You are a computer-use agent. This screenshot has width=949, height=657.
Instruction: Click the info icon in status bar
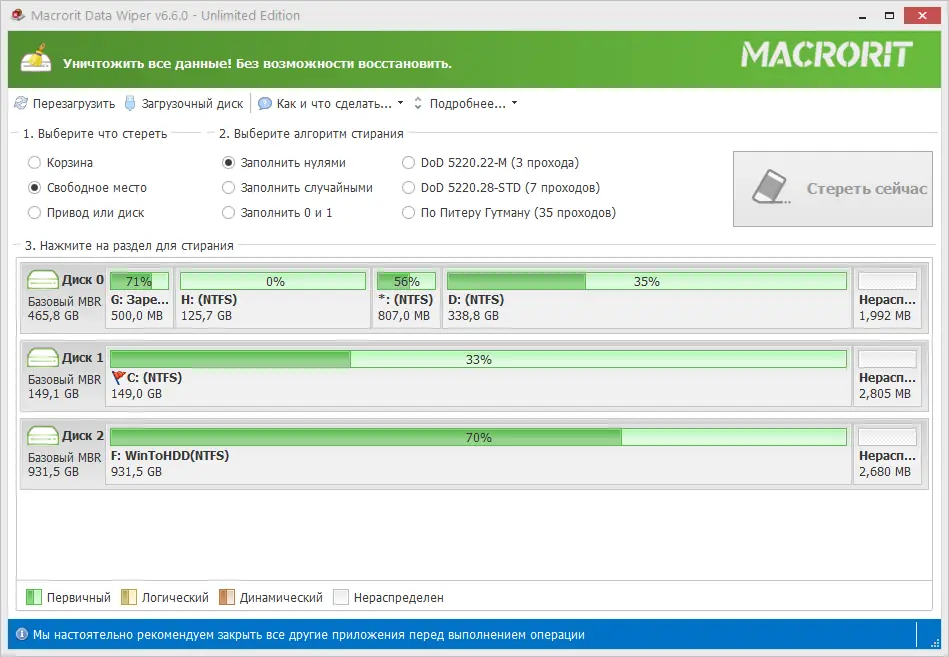click(21, 632)
